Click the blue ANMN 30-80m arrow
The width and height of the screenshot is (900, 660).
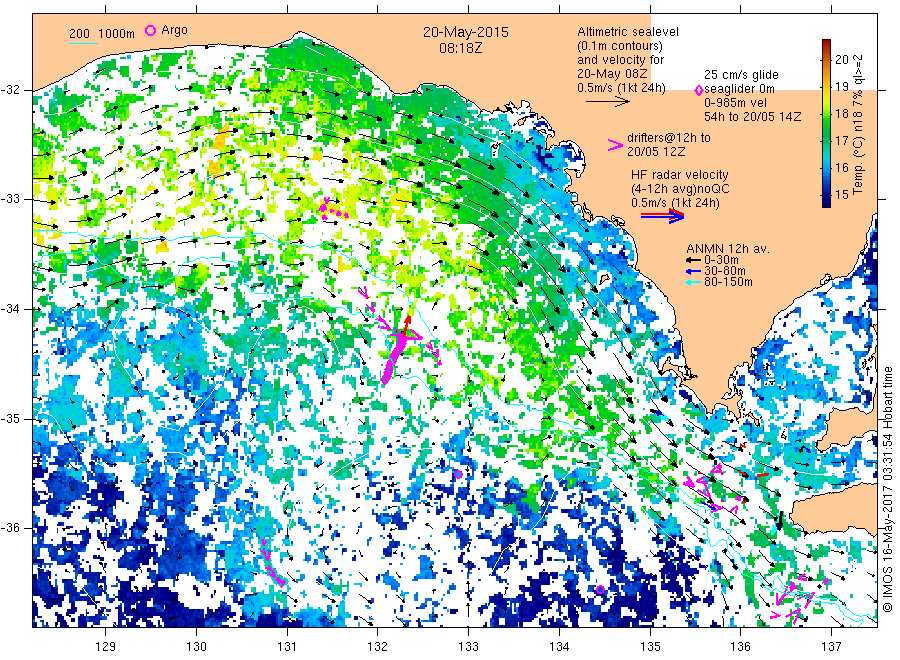tap(694, 271)
